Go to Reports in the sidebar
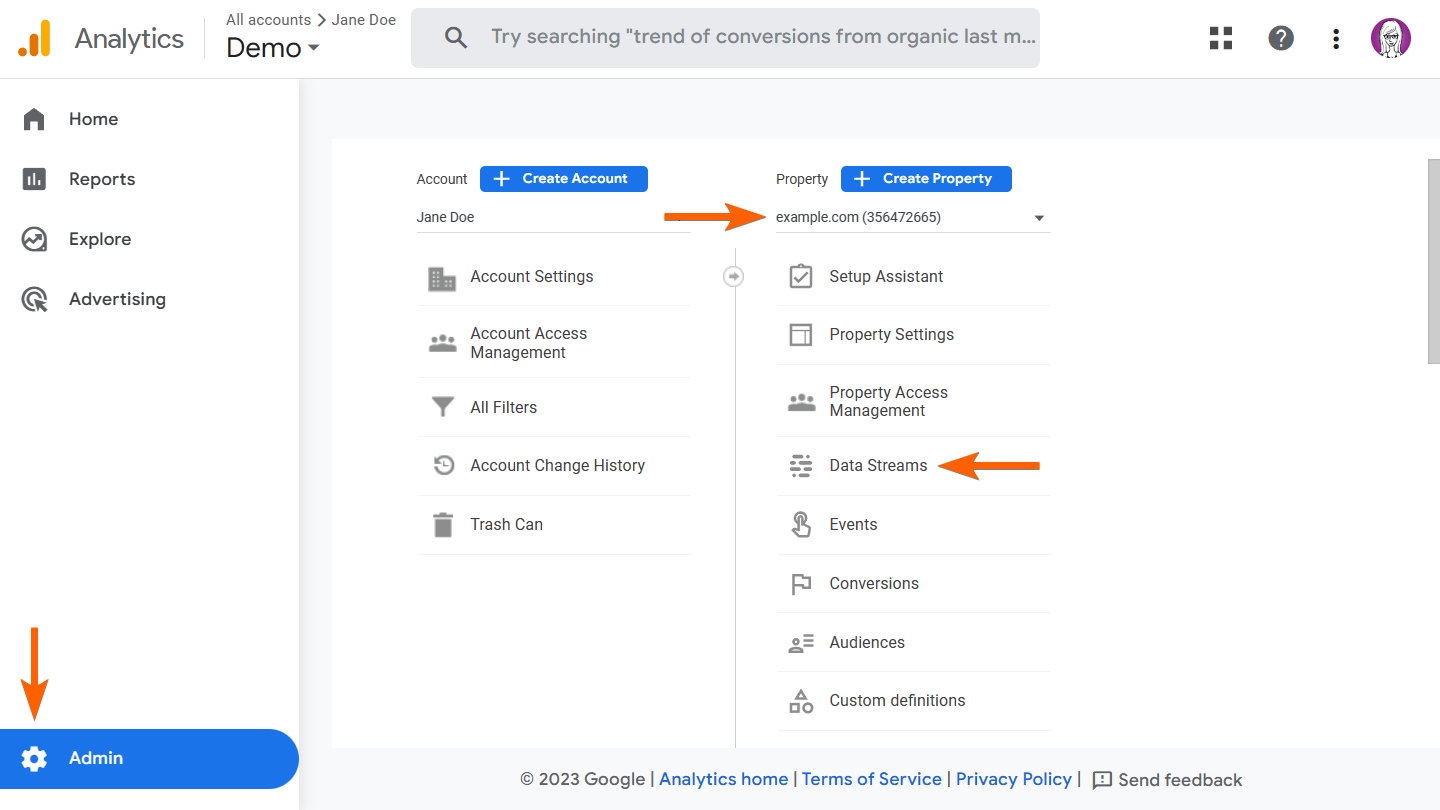The image size is (1440, 810). coord(101,179)
